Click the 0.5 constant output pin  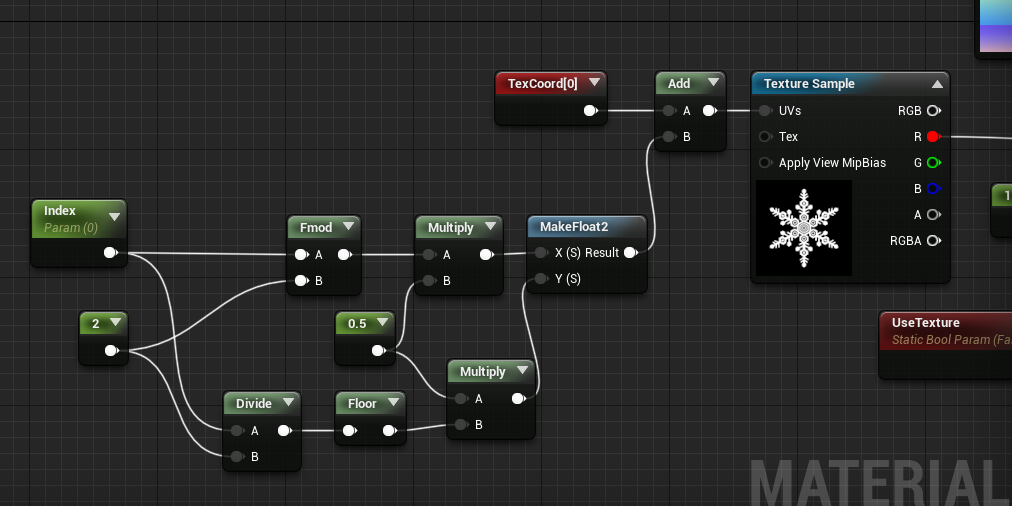[x=379, y=350]
